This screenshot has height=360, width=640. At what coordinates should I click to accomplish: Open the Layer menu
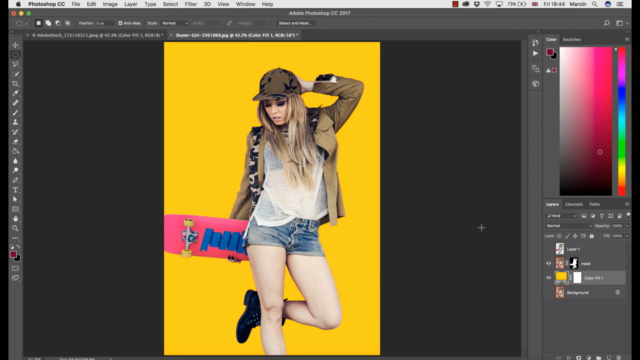click(x=131, y=4)
